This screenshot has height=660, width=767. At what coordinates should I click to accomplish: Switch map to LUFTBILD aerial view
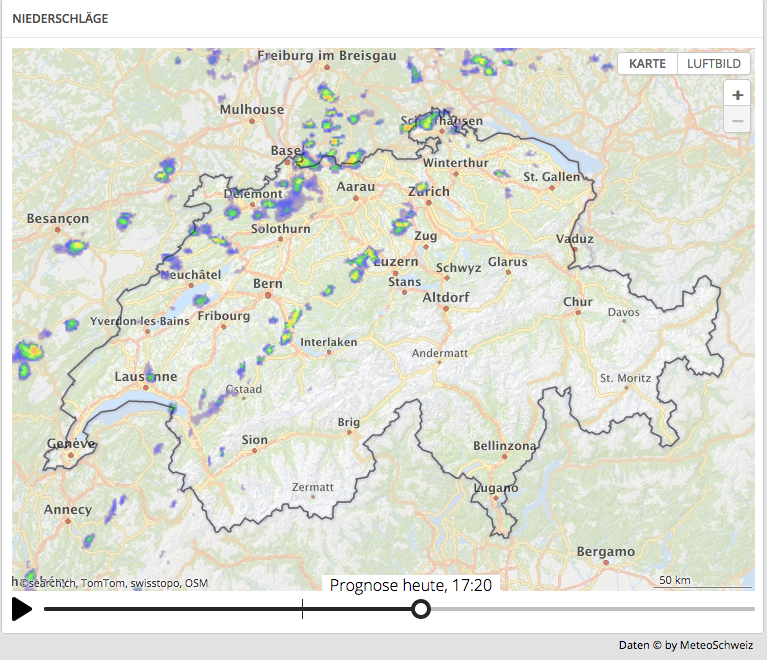point(714,63)
